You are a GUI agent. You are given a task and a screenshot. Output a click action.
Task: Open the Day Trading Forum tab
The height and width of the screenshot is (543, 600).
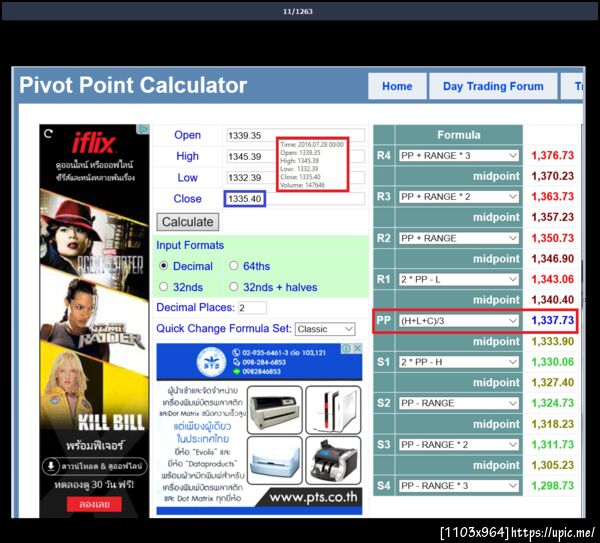(x=493, y=86)
